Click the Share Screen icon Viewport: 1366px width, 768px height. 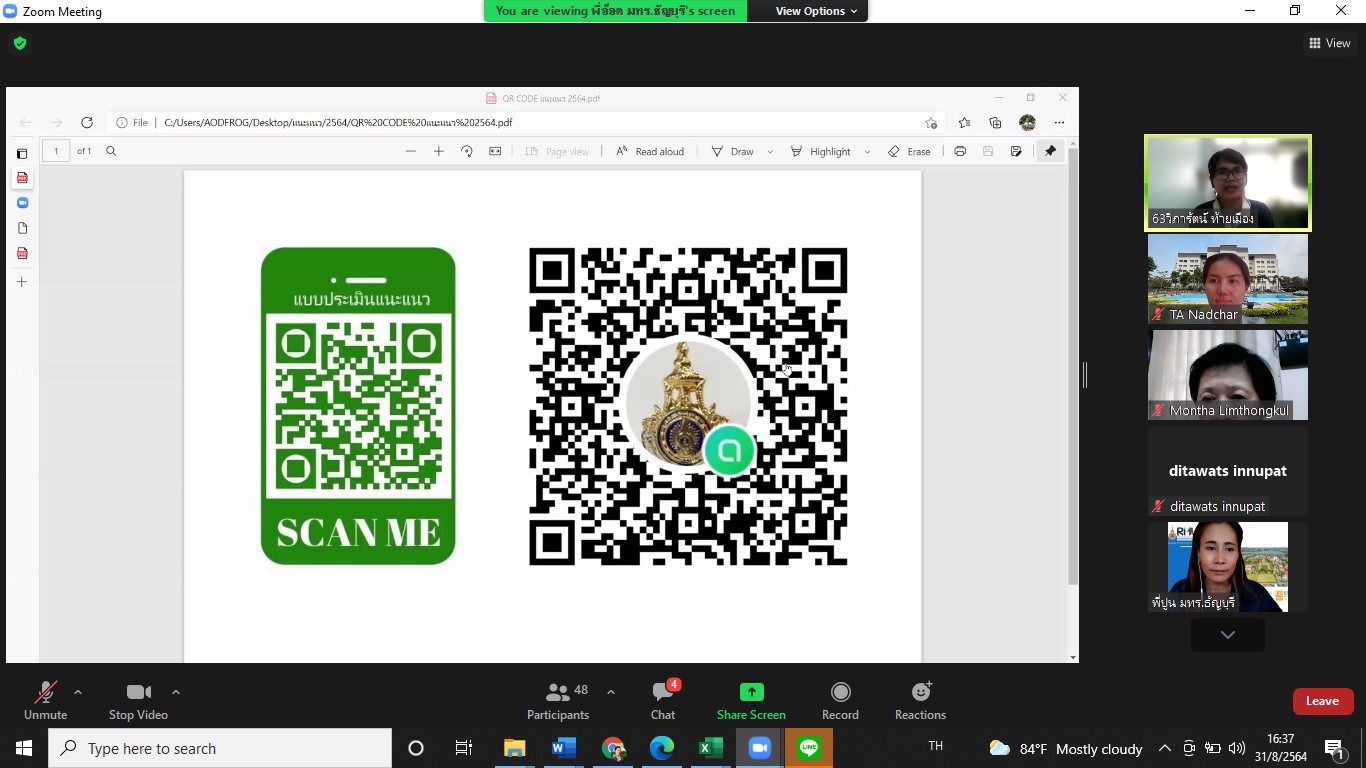click(751, 692)
